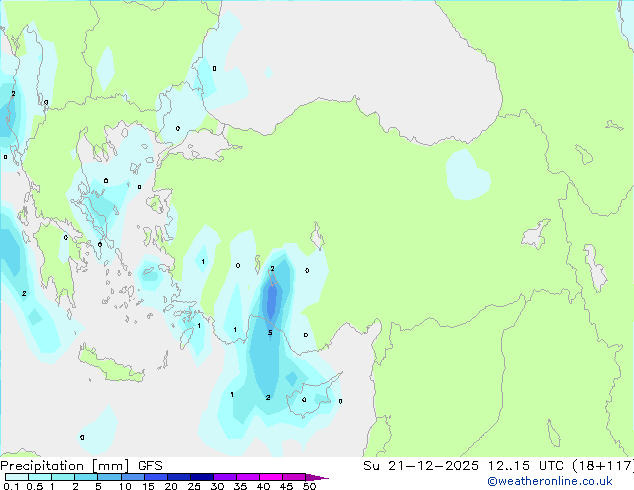
Task: Pick the 20–25 mm legend swatch
Action: pos(179,477)
